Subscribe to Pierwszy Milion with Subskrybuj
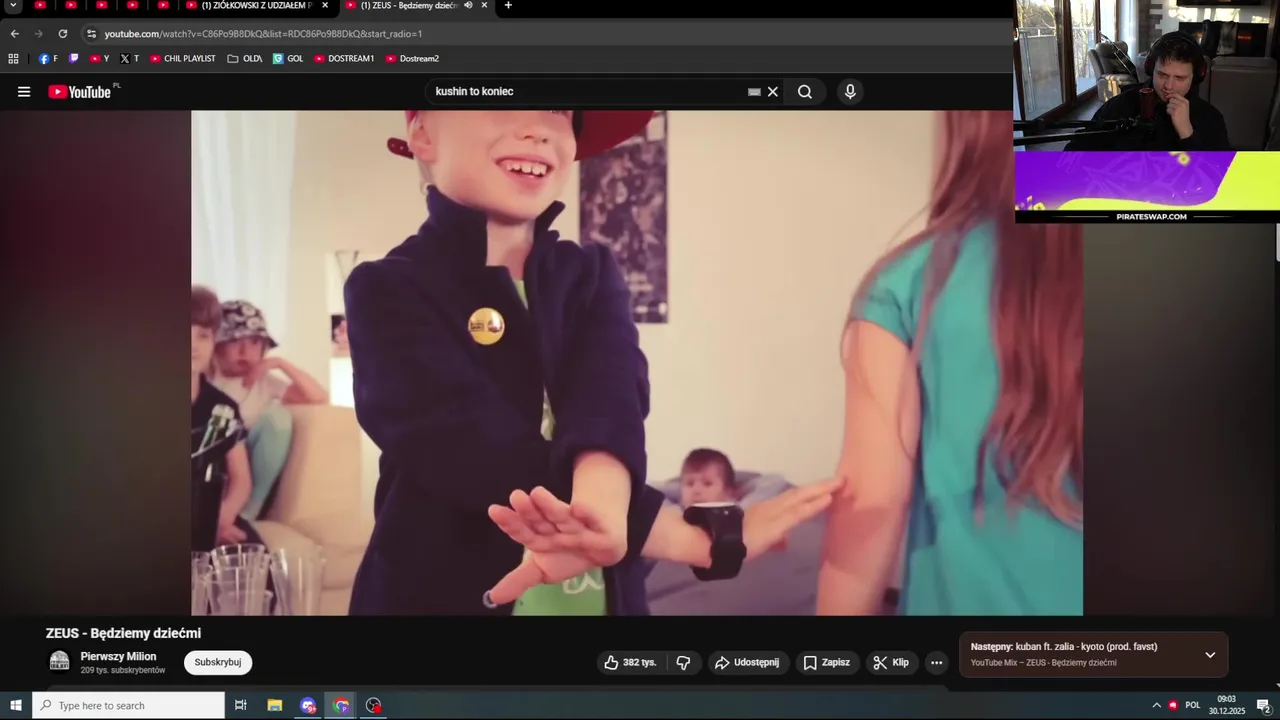Image resolution: width=1280 pixels, height=720 pixels. (x=218, y=662)
